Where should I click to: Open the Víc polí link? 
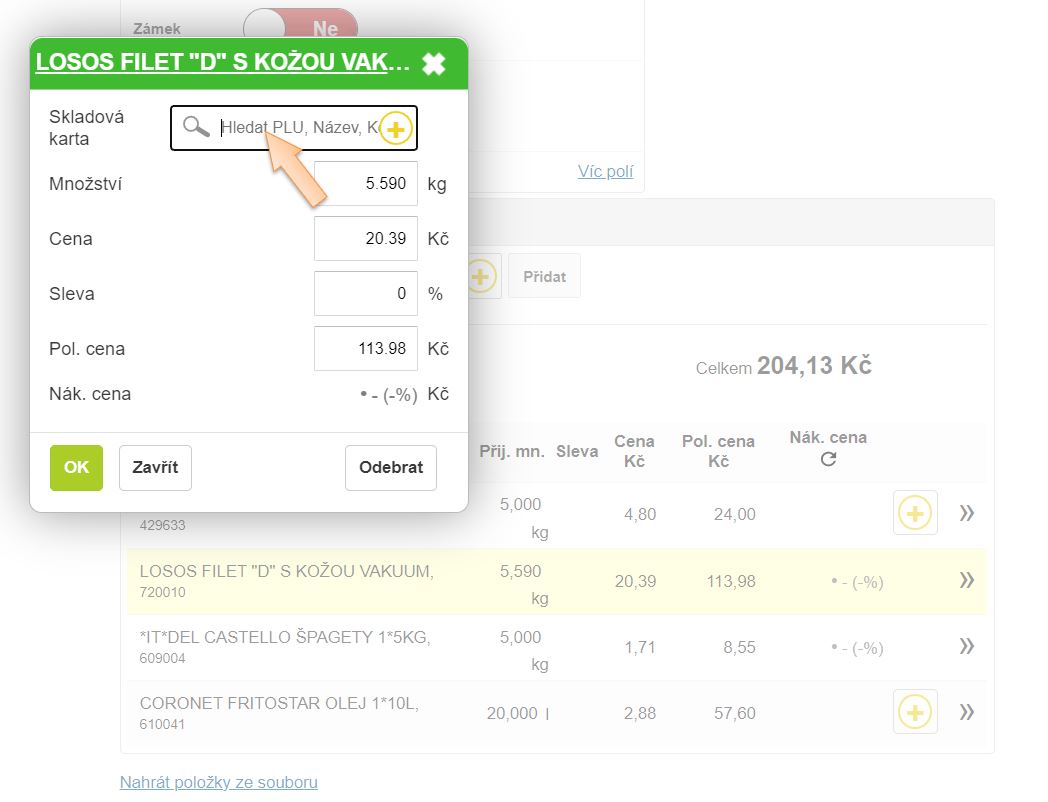click(605, 171)
